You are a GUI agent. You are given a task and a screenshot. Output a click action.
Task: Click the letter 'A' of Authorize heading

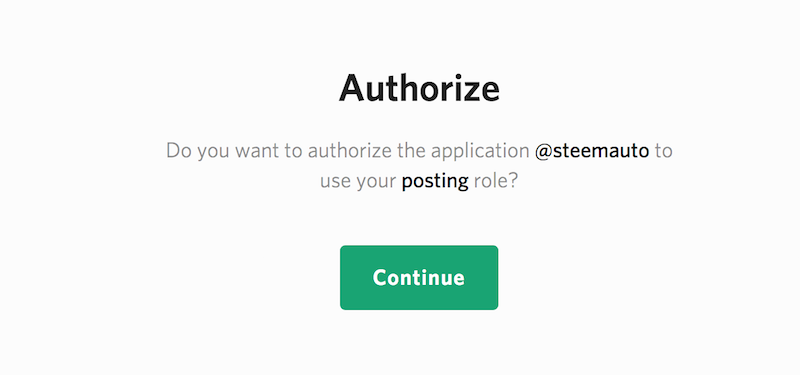pyautogui.click(x=352, y=88)
